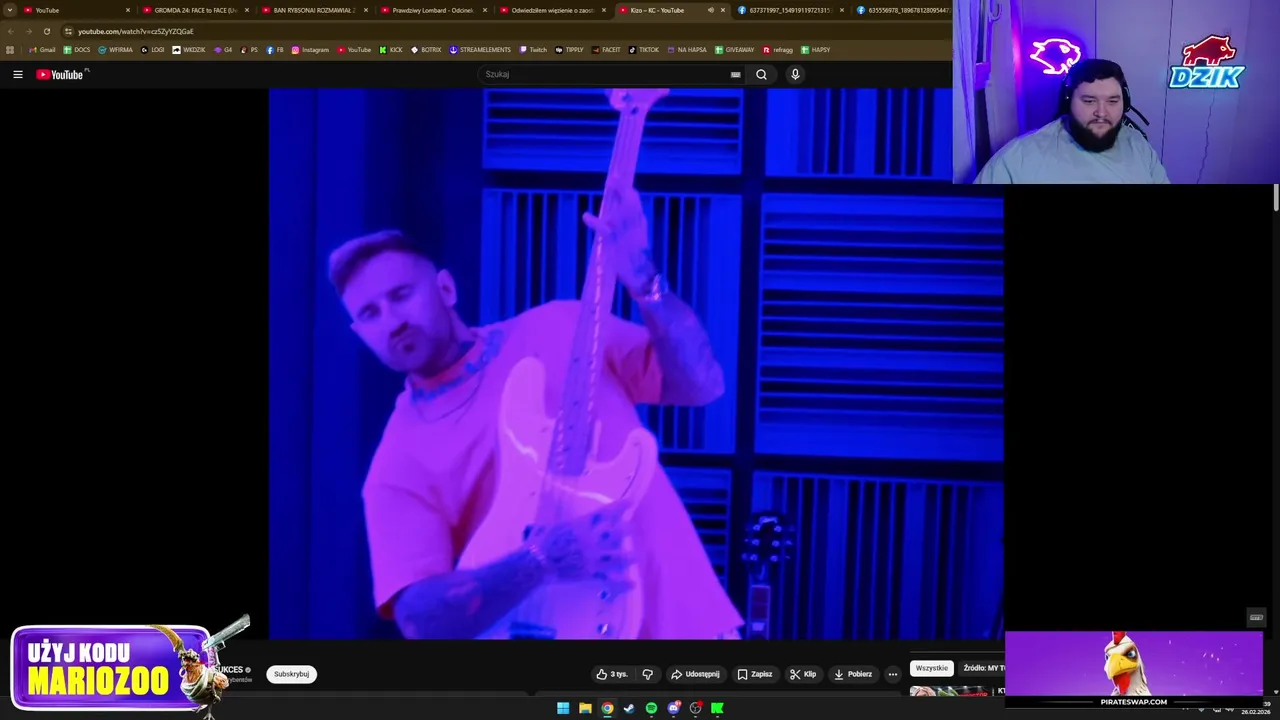Image resolution: width=1280 pixels, height=720 pixels.
Task: Open the HAPSY bookmark
Action: pyautogui.click(x=816, y=50)
